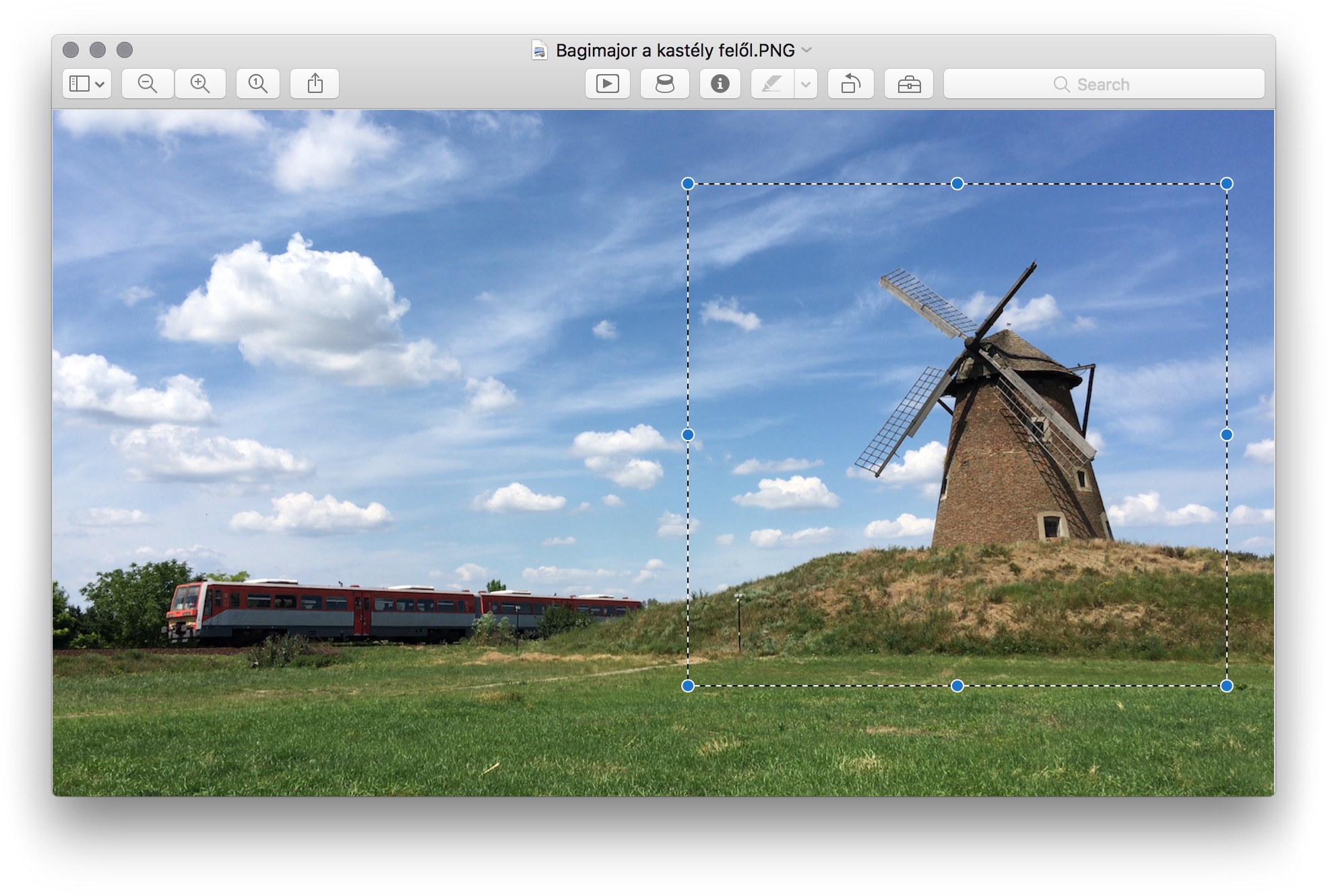Click bottom-middle selection handle
1330x896 pixels.
(957, 686)
